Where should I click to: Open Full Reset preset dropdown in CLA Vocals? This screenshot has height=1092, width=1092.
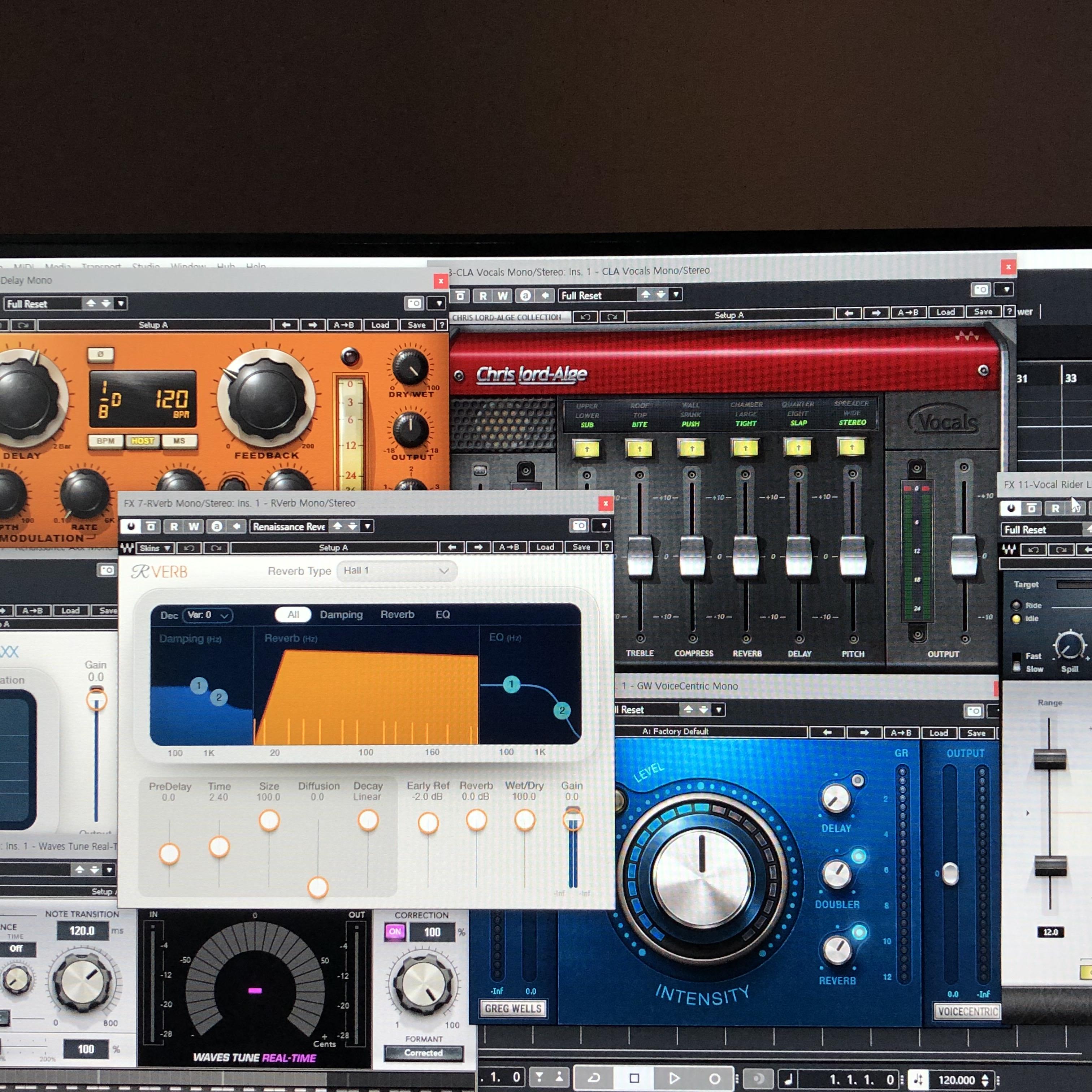tap(675, 294)
